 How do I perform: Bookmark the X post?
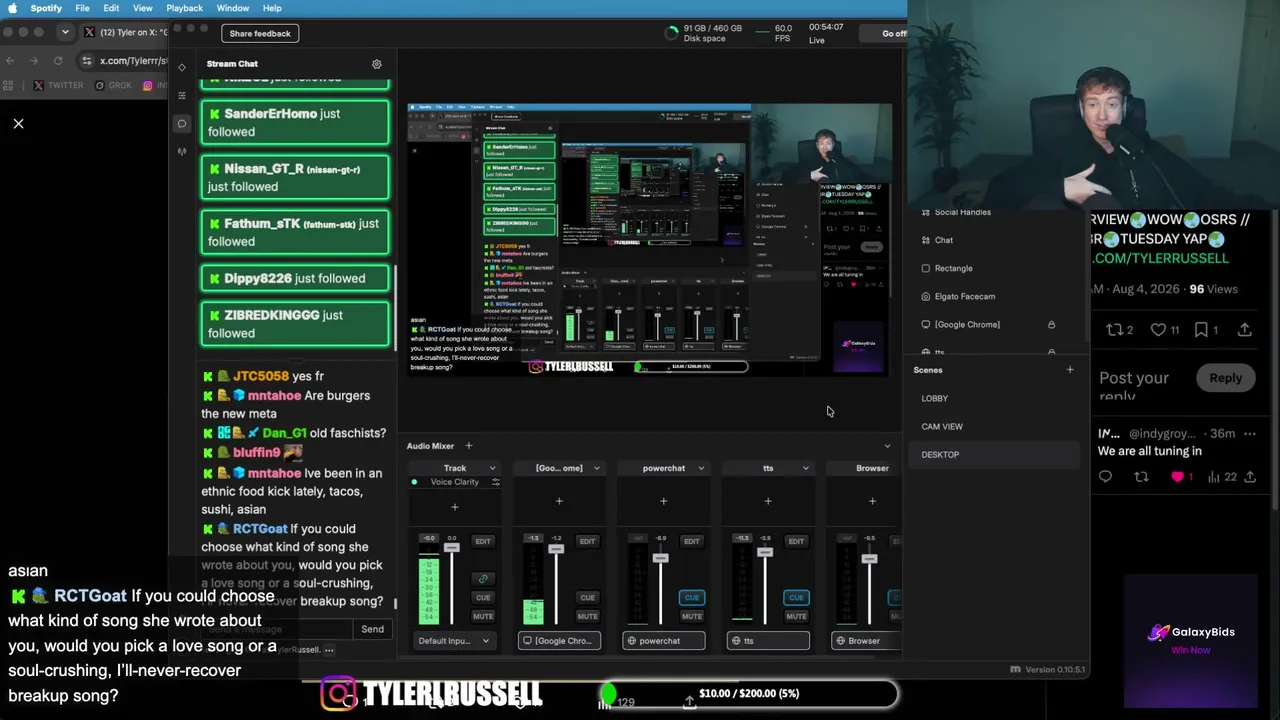[1202, 330]
